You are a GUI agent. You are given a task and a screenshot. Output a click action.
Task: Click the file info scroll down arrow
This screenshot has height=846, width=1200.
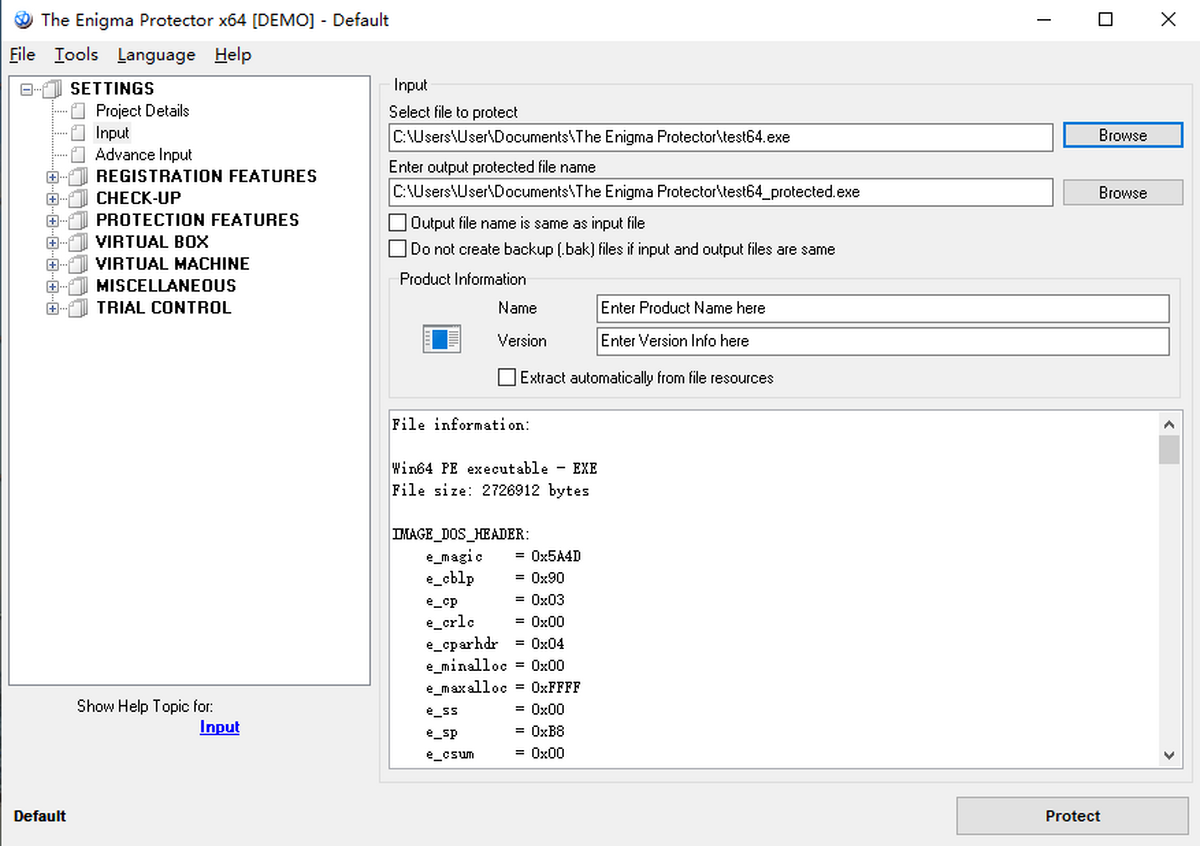pyautogui.click(x=1169, y=755)
